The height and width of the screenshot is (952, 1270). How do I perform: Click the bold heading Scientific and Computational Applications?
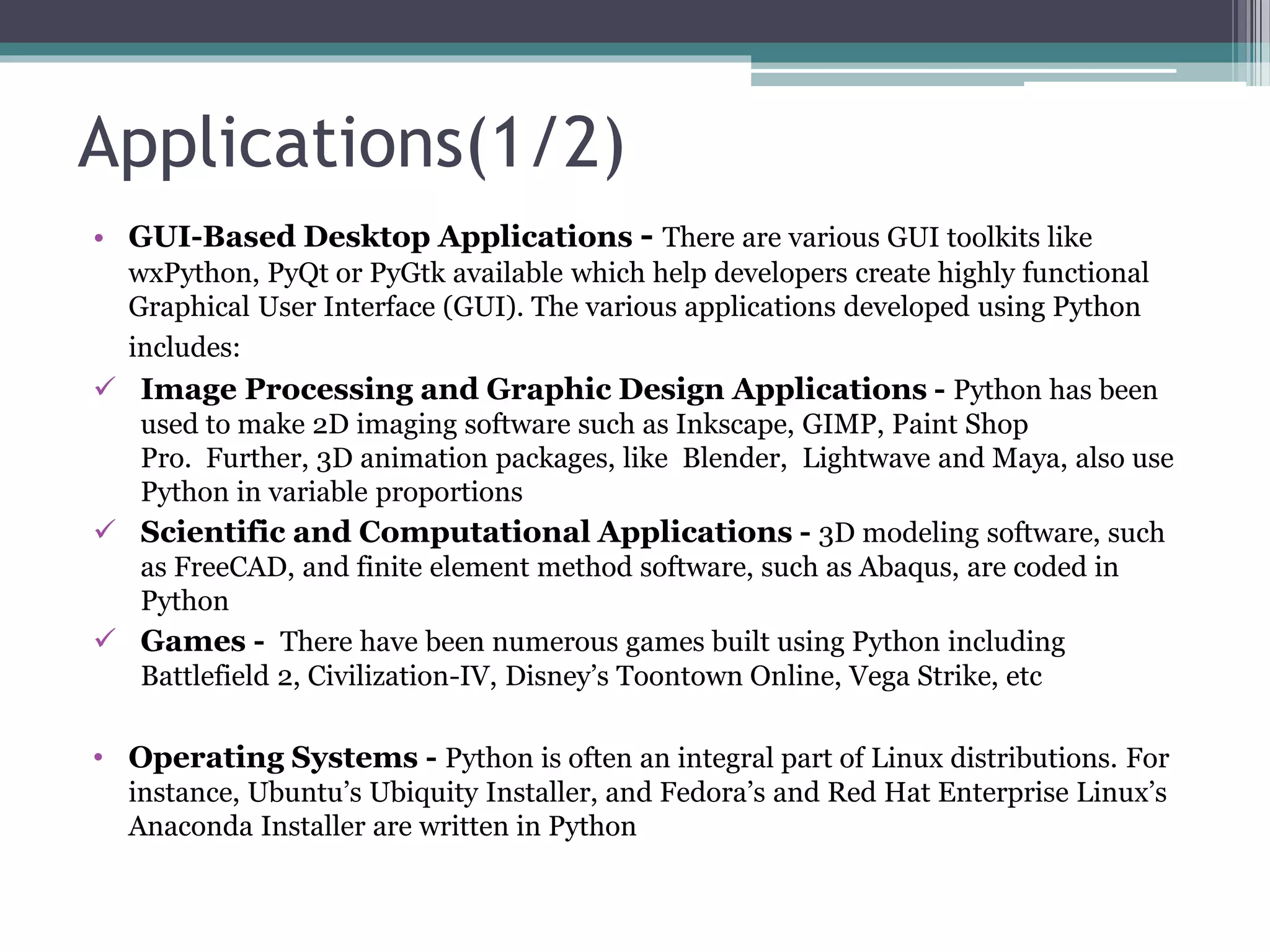pyautogui.click(x=466, y=532)
